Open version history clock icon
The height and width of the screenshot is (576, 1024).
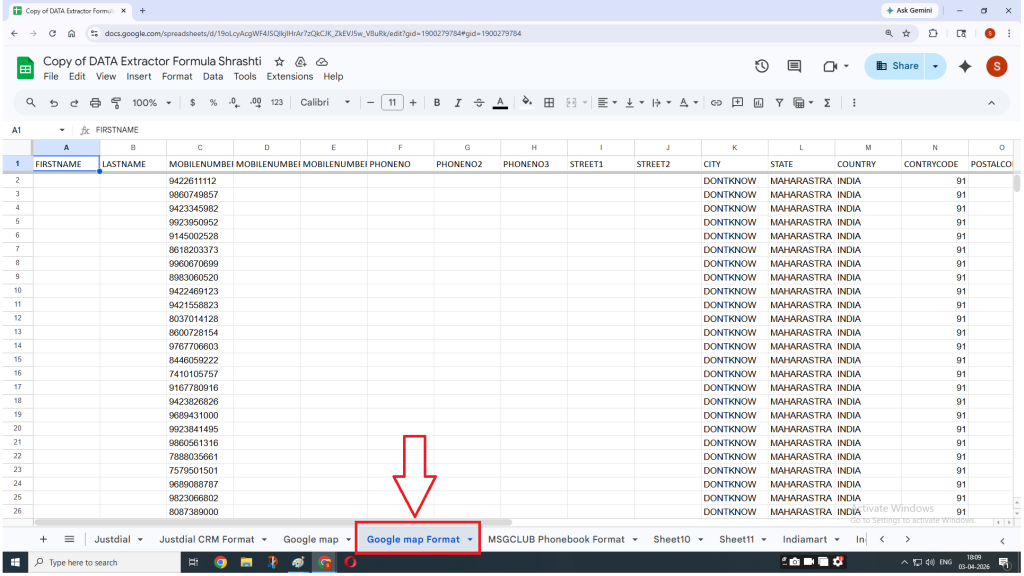pyautogui.click(x=761, y=66)
